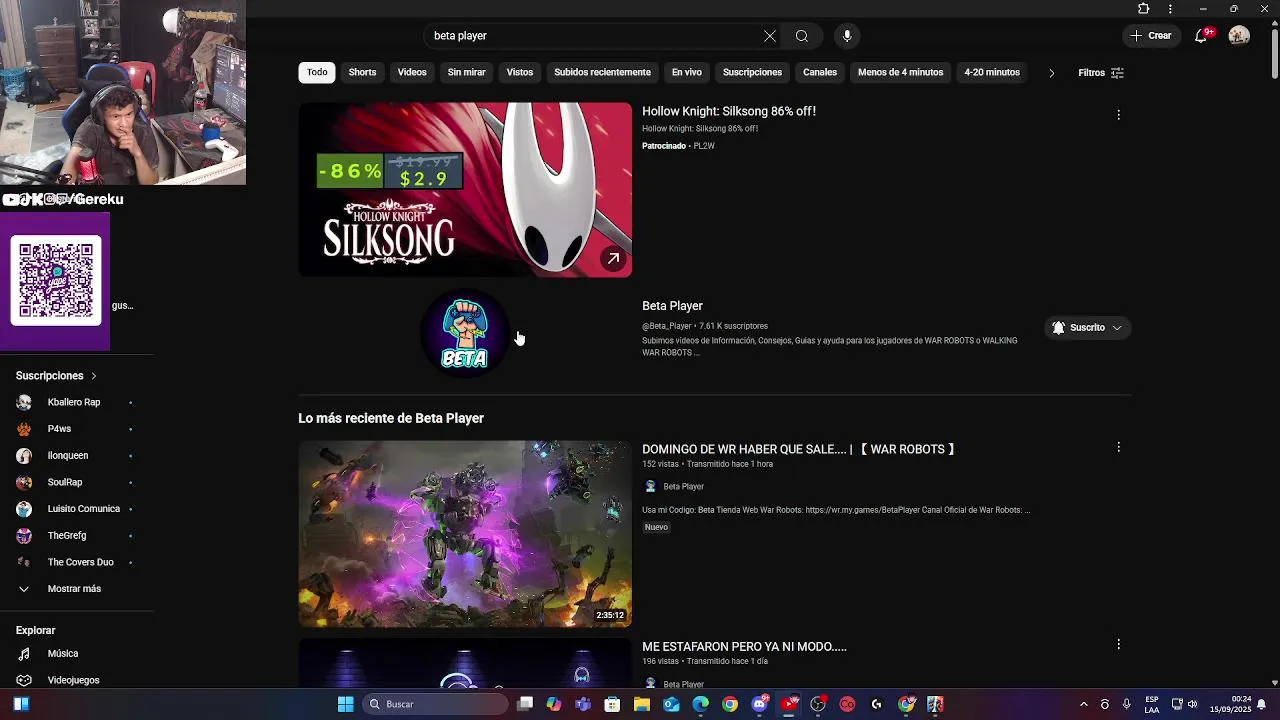The width and height of the screenshot is (1280, 720).
Task: Select the Subidos recientemente chip
Action: [602, 73]
